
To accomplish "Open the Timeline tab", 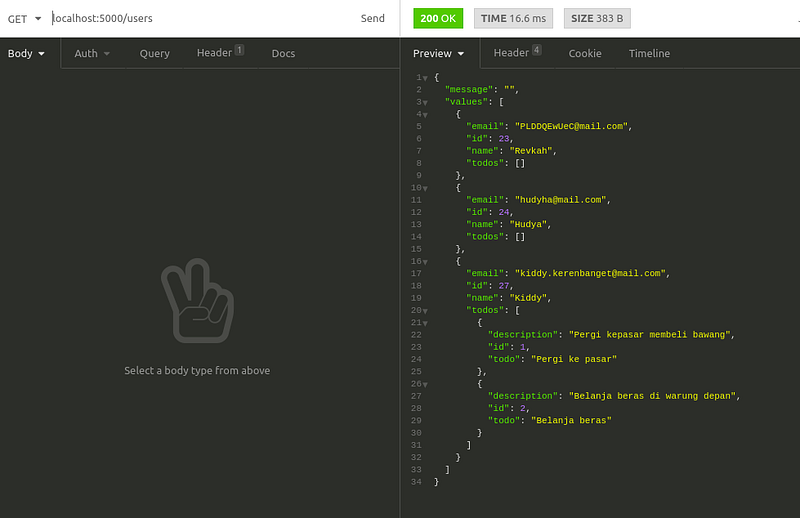I will point(649,54).
